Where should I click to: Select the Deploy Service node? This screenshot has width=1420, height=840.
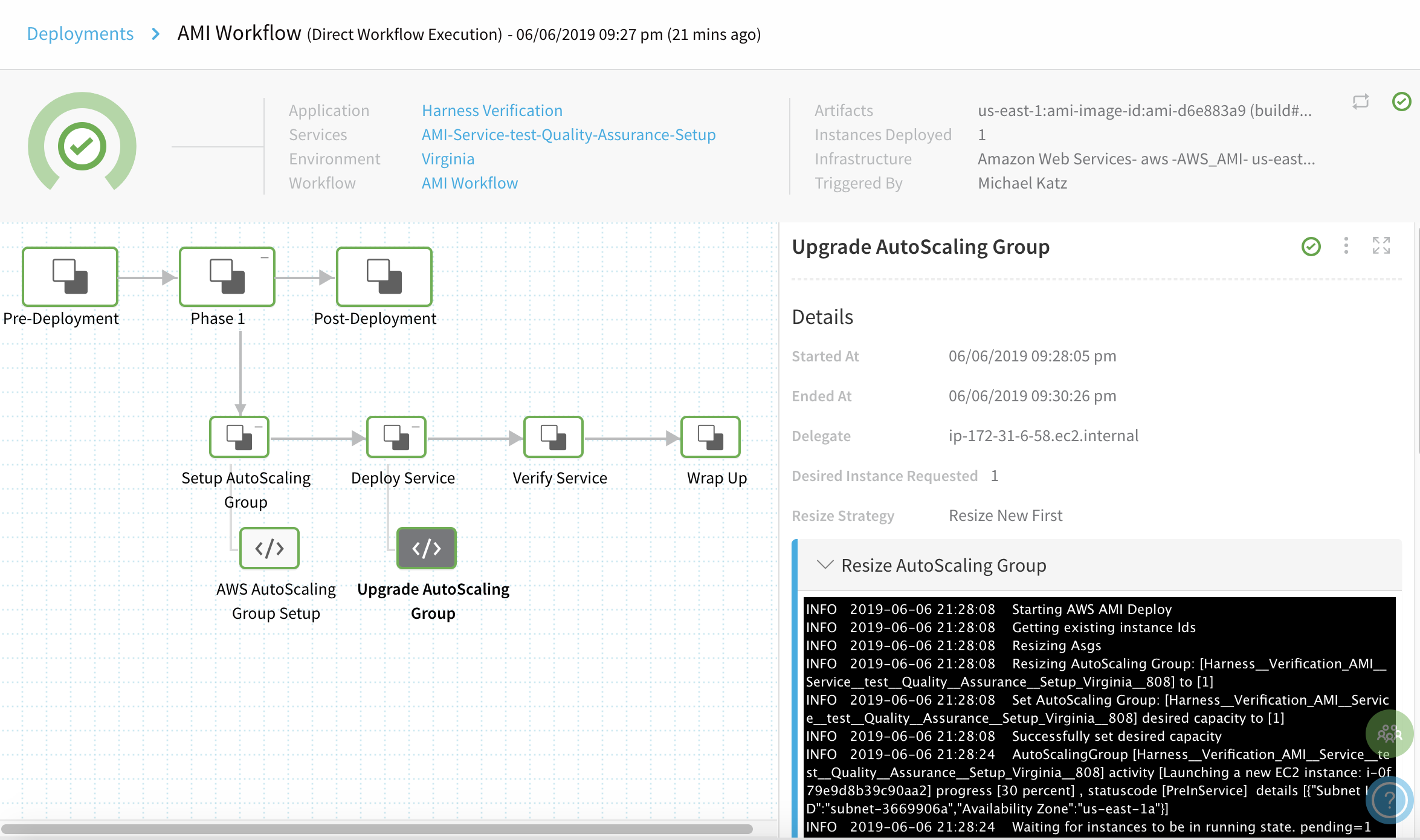pyautogui.click(x=396, y=436)
